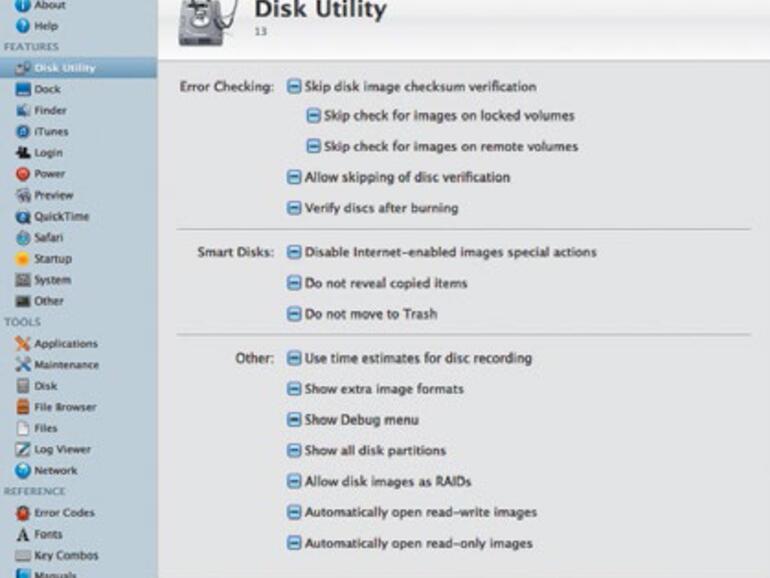The image size is (770, 578).
Task: Click the Power icon in sidebar
Action: (24, 174)
